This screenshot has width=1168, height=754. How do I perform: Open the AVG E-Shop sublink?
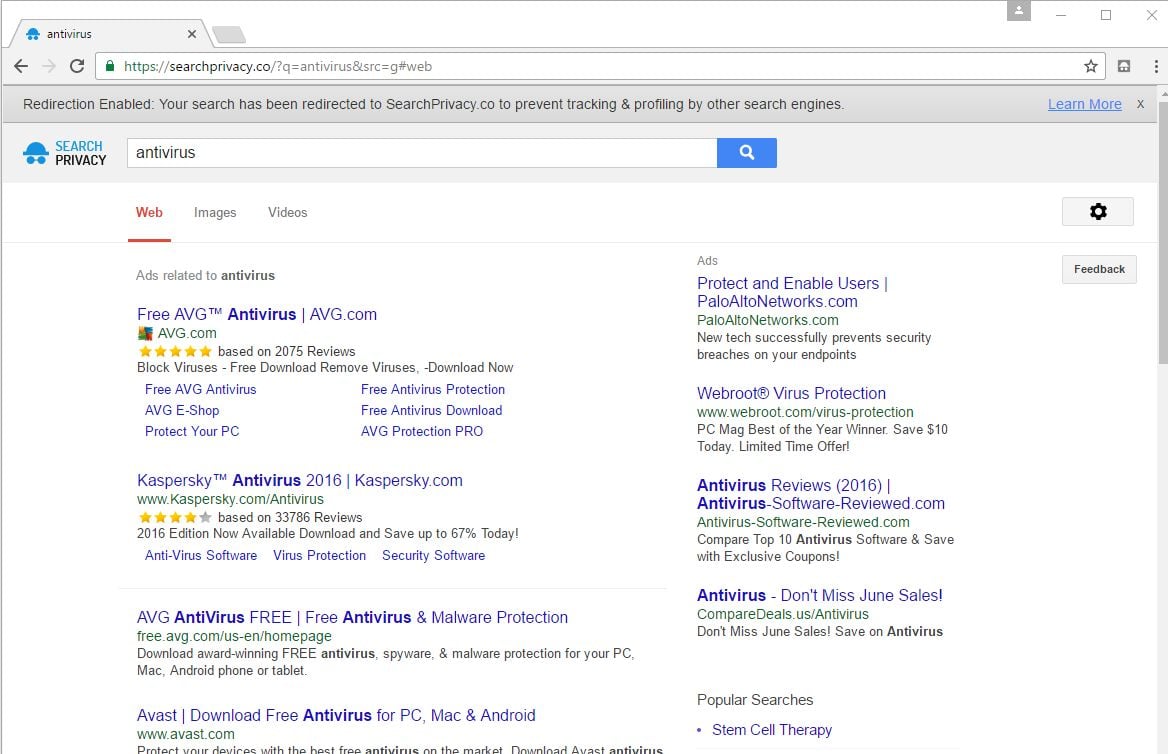point(182,410)
